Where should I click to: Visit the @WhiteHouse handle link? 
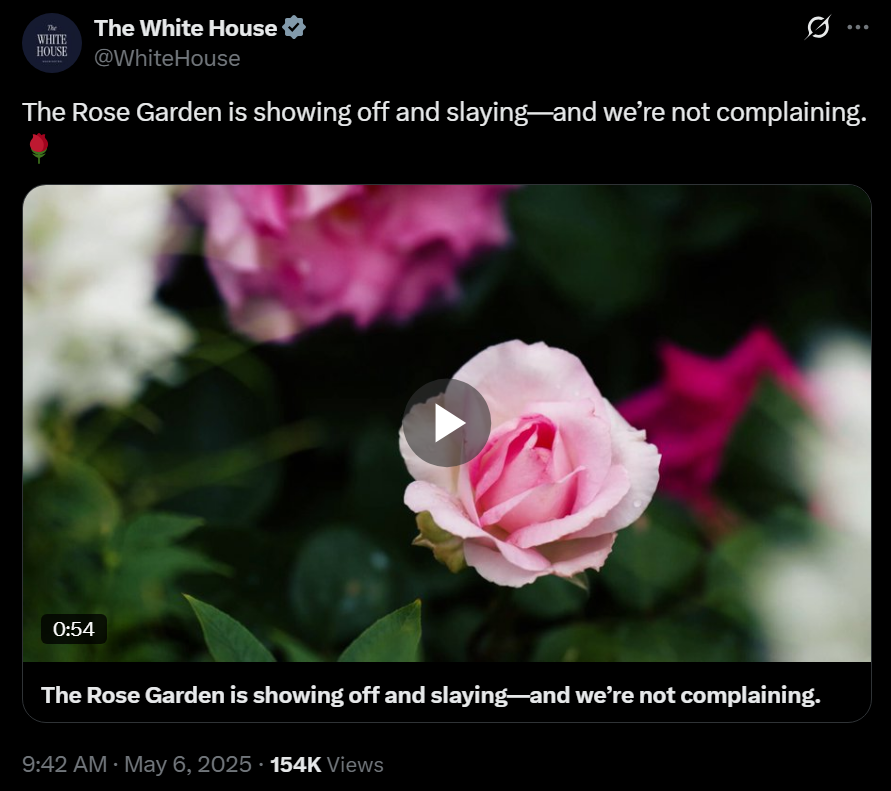coord(167,59)
